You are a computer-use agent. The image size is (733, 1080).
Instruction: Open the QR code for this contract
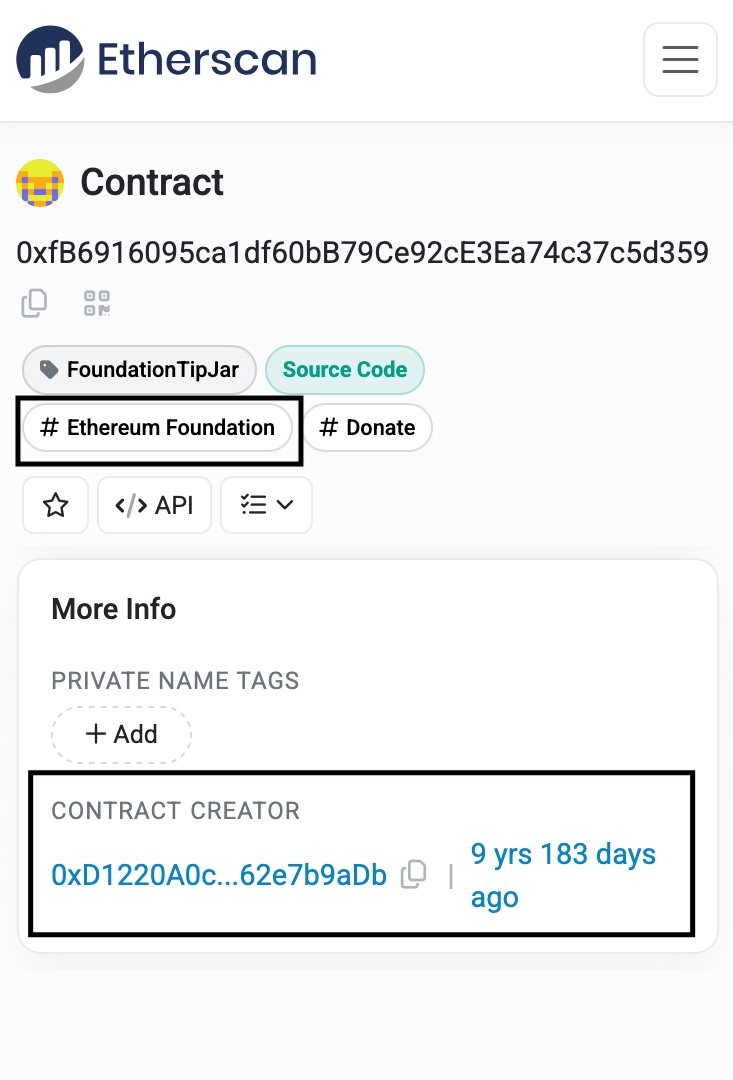[x=96, y=303]
